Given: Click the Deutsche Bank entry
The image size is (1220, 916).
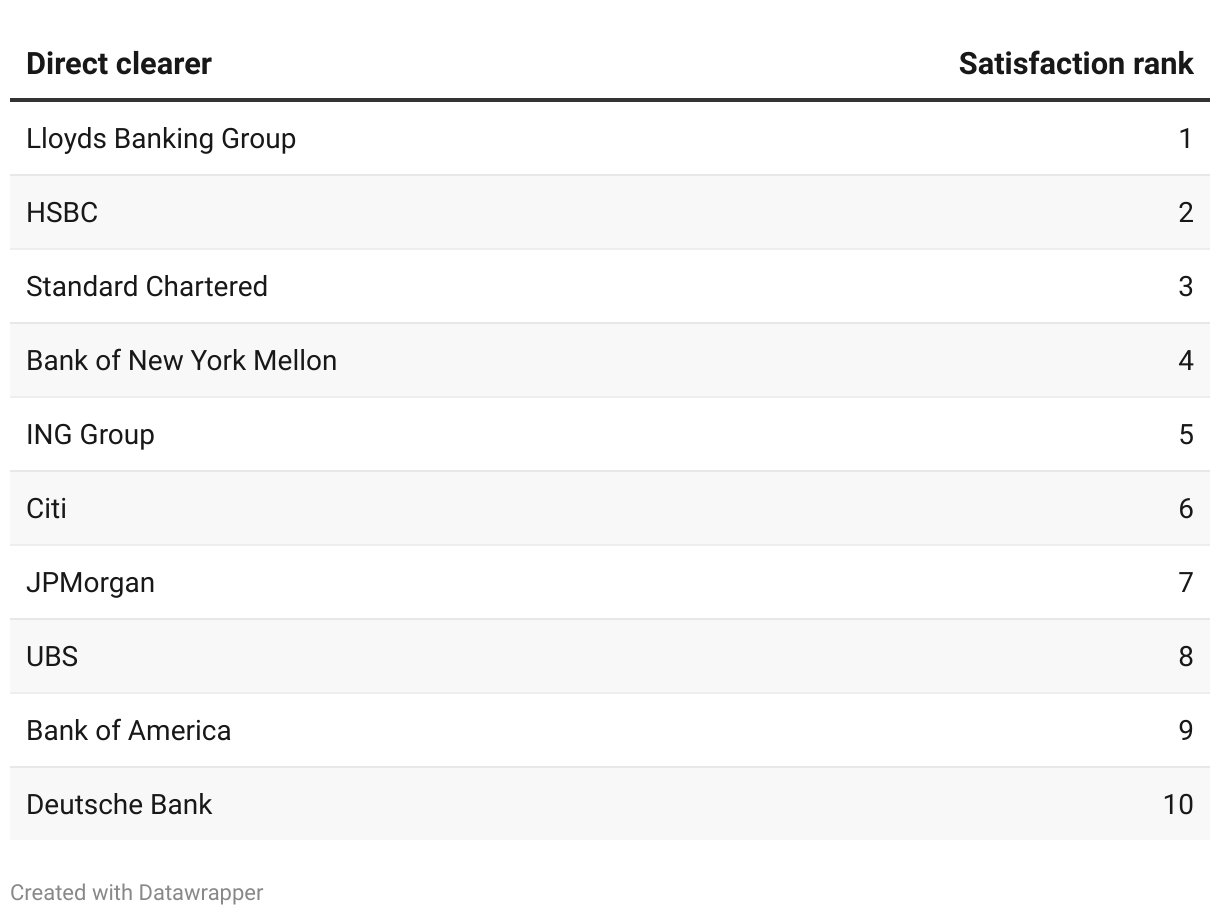Looking at the screenshot, I should [x=119, y=804].
